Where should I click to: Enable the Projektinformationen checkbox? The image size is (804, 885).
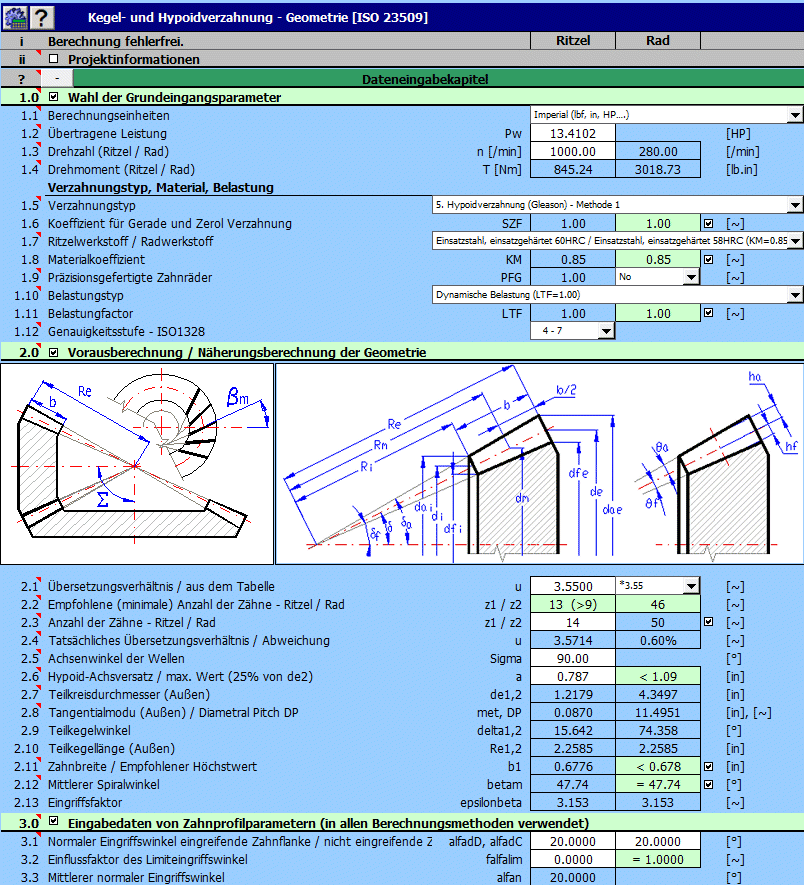pyautogui.click(x=54, y=59)
